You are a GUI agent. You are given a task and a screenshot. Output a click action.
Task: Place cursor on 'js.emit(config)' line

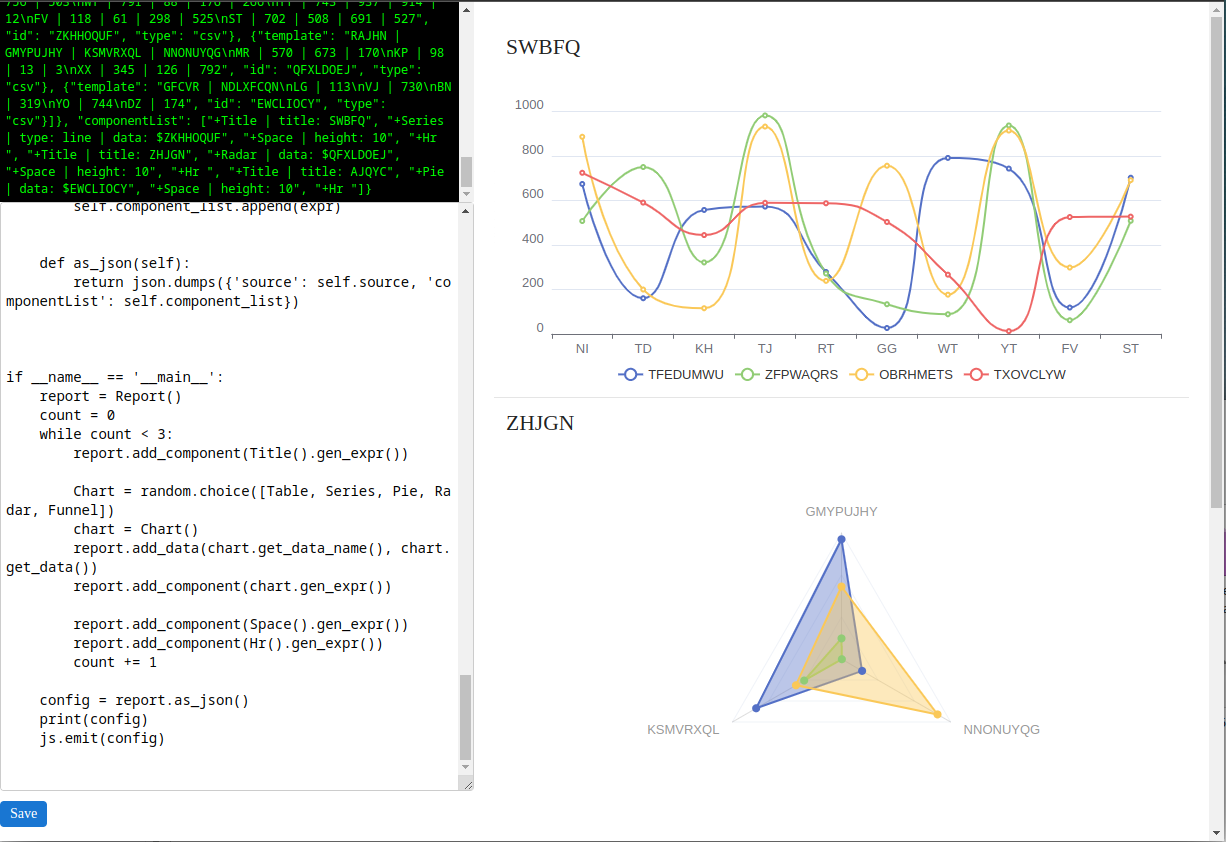click(x=102, y=738)
